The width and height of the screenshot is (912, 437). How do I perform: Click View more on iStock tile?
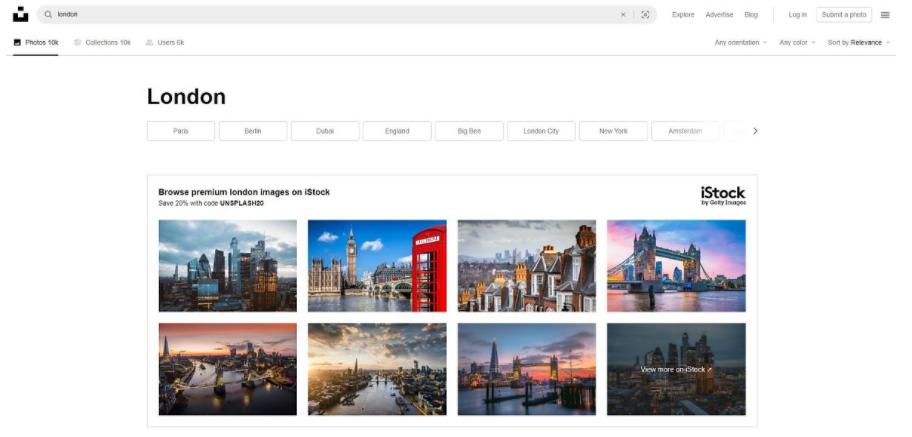point(676,369)
